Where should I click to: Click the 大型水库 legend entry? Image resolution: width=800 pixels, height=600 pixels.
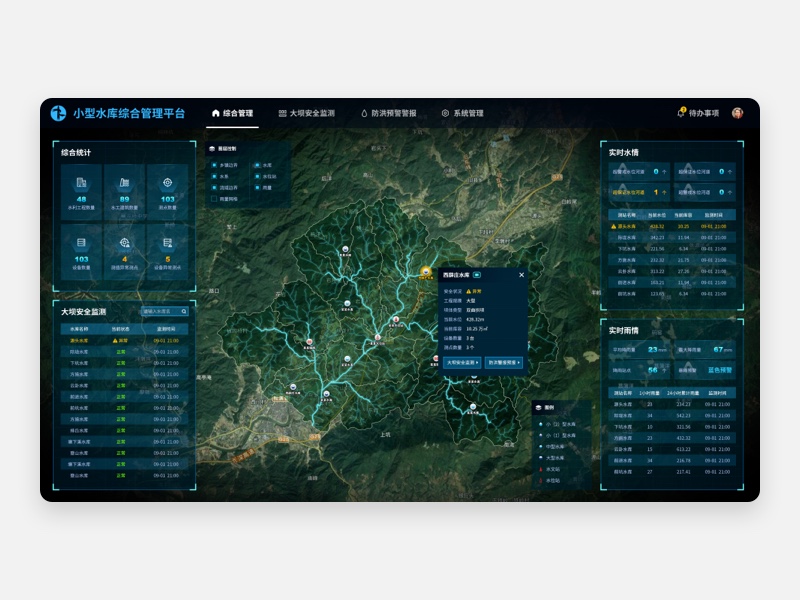(x=552, y=458)
